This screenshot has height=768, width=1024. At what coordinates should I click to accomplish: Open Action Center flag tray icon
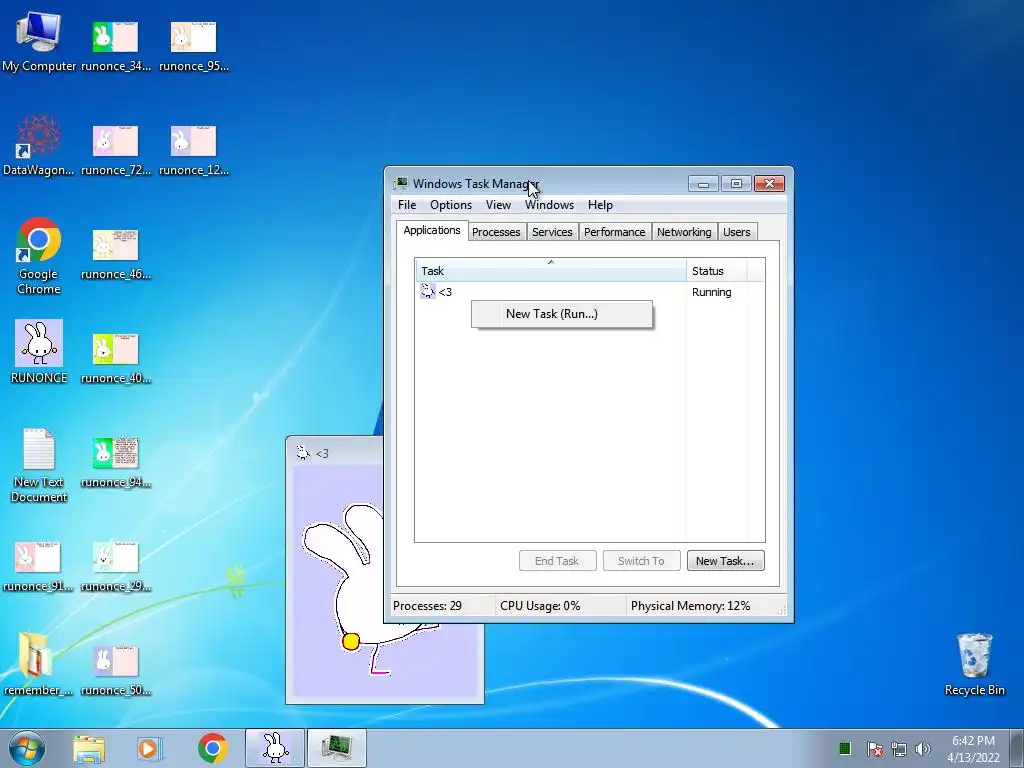pyautogui.click(x=874, y=749)
